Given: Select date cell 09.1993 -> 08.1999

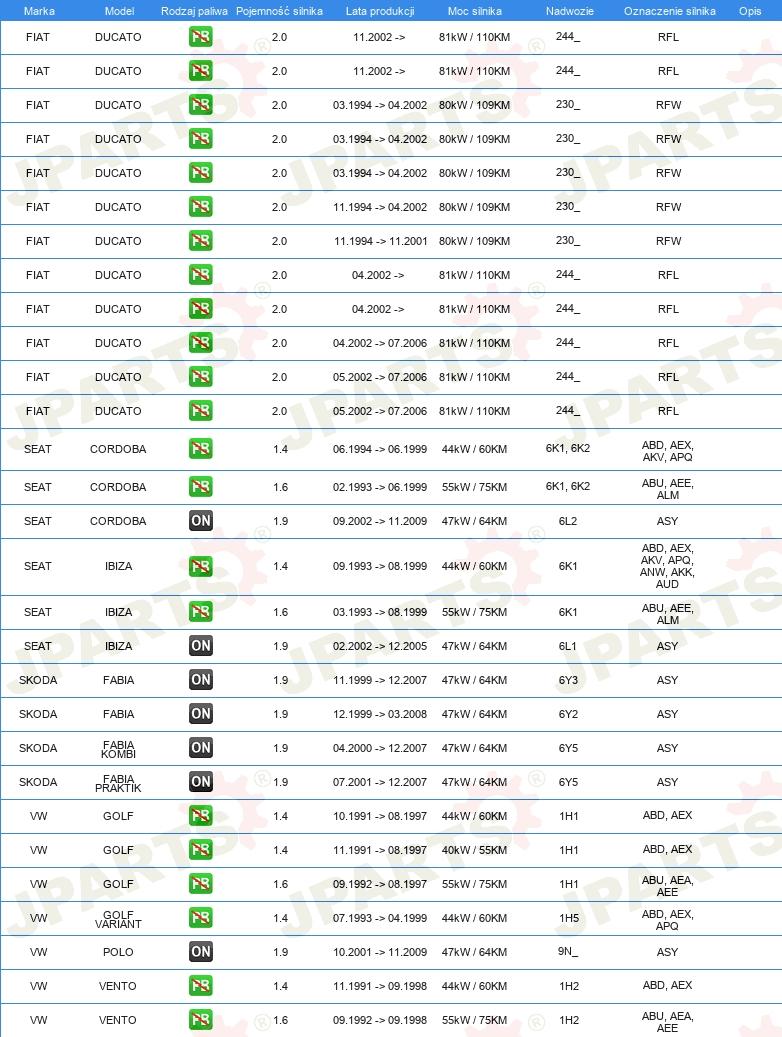Looking at the screenshot, I should pos(380,566).
